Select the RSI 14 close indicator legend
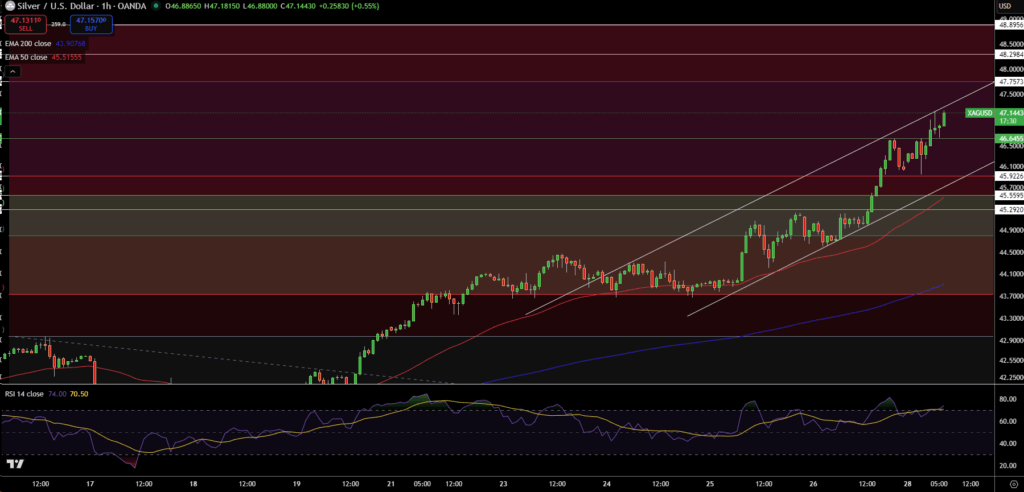This screenshot has height=492, width=1024. click(24, 395)
